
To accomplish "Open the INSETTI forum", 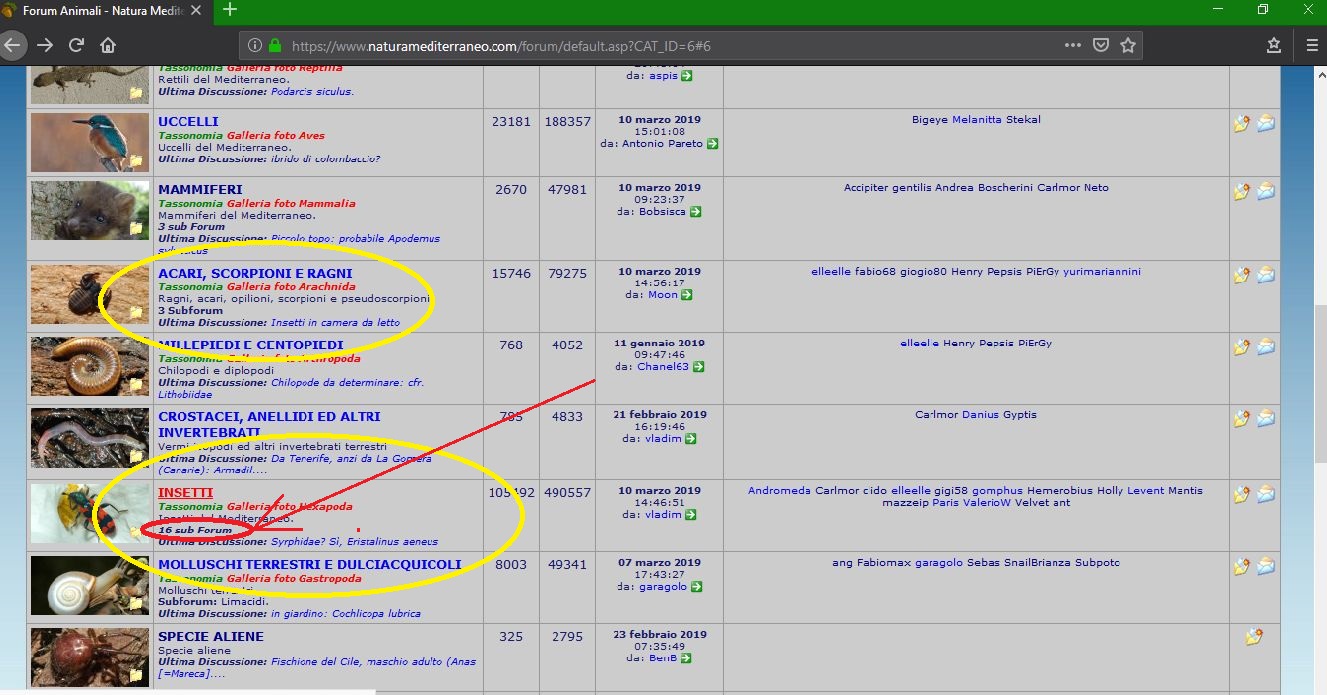I will pyautogui.click(x=185, y=493).
